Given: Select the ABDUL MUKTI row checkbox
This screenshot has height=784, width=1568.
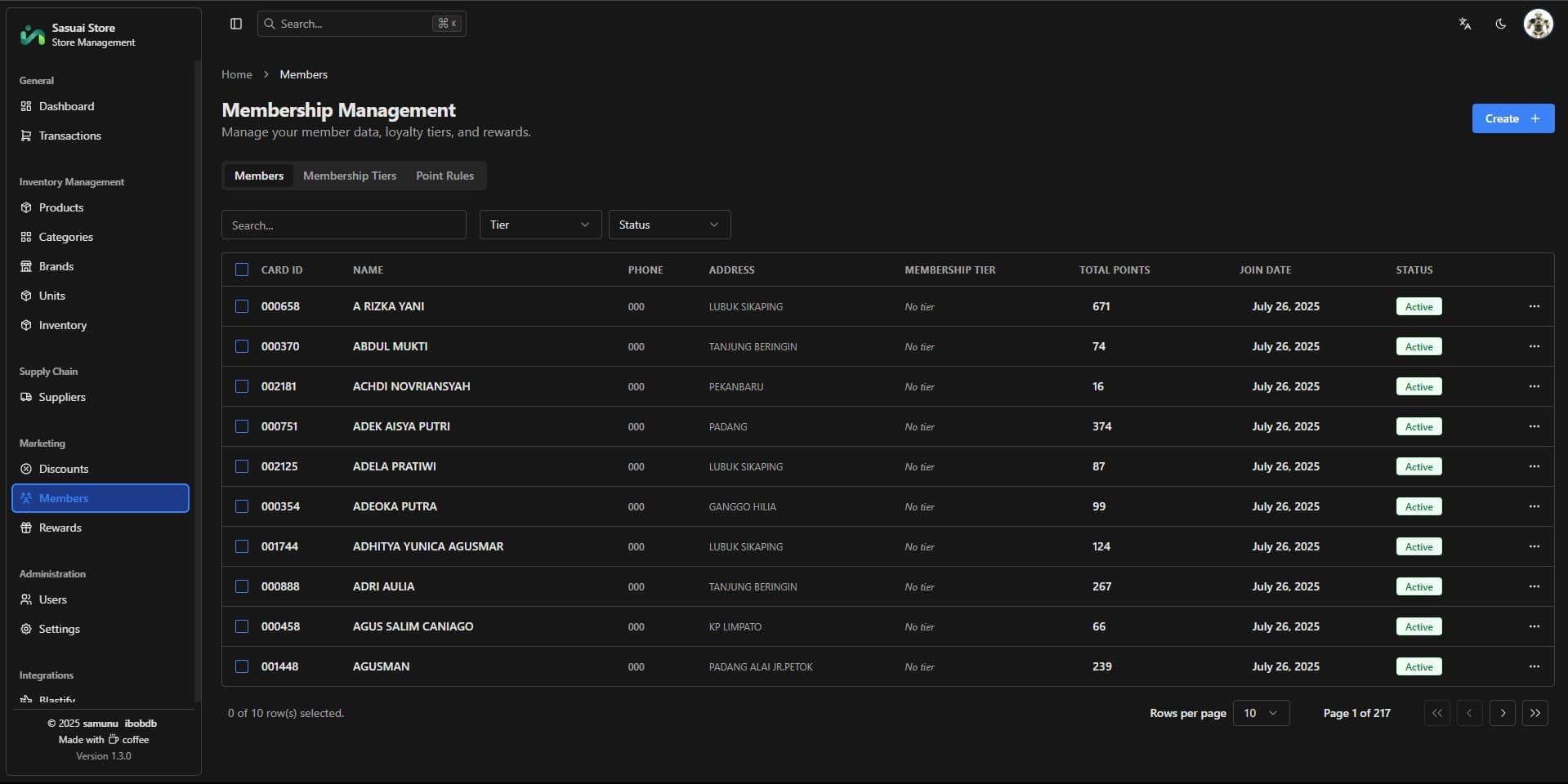Looking at the screenshot, I should click(242, 346).
